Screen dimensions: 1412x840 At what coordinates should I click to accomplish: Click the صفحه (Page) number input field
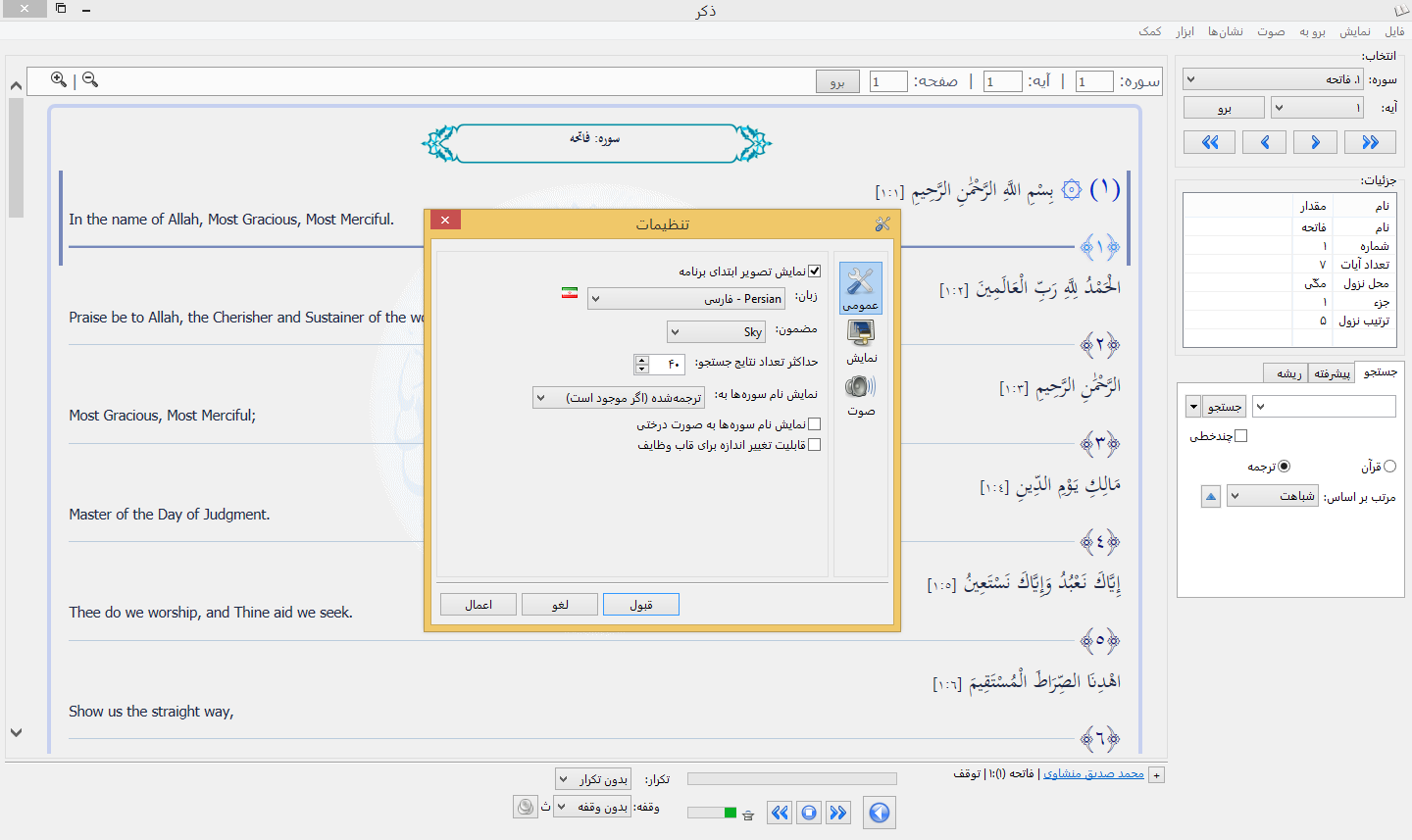(x=888, y=81)
